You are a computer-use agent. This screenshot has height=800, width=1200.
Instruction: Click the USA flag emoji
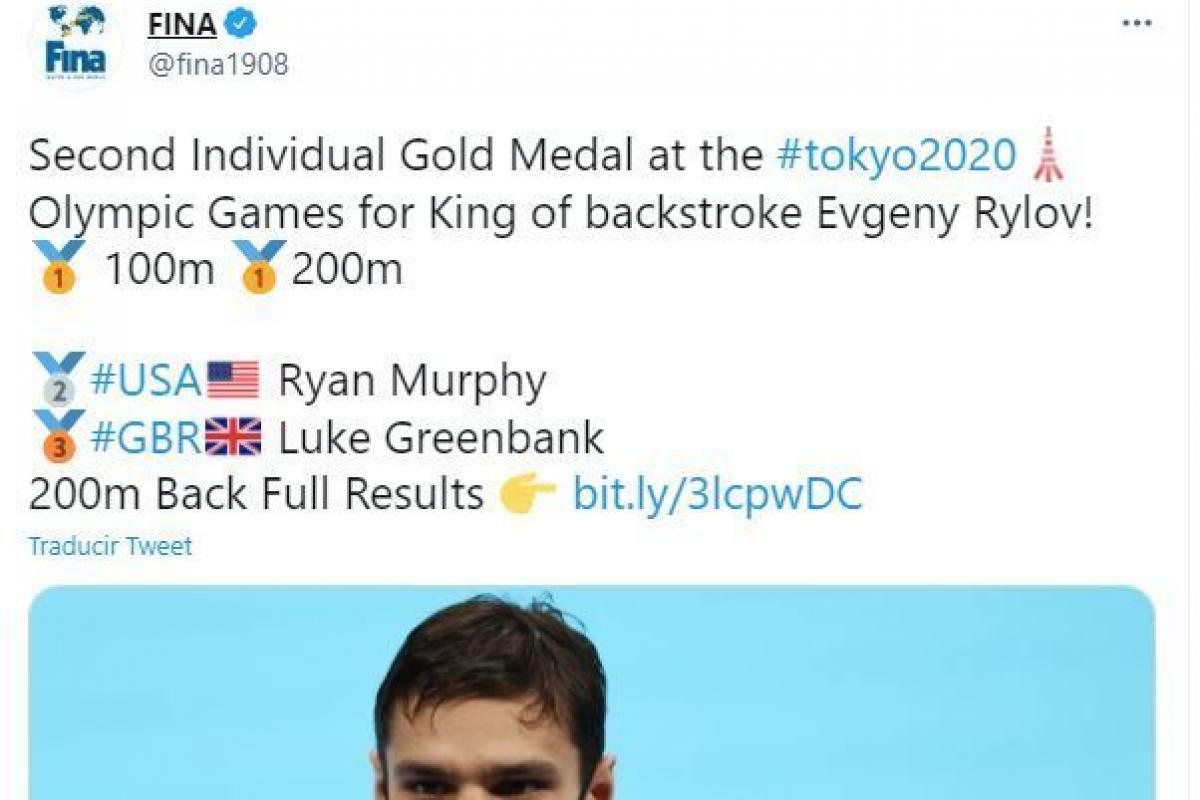pos(233,380)
